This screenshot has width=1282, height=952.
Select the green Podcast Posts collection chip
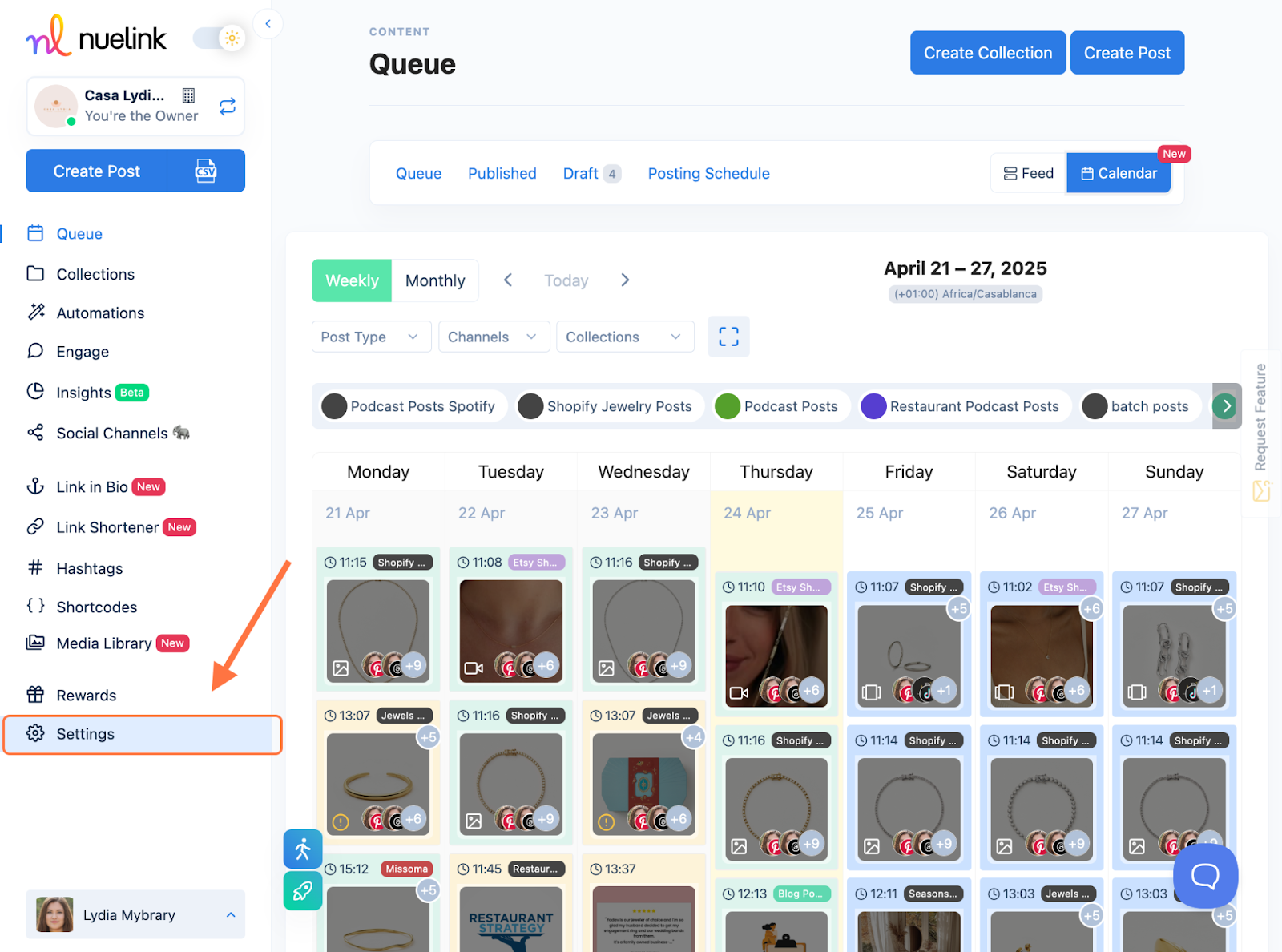point(780,406)
